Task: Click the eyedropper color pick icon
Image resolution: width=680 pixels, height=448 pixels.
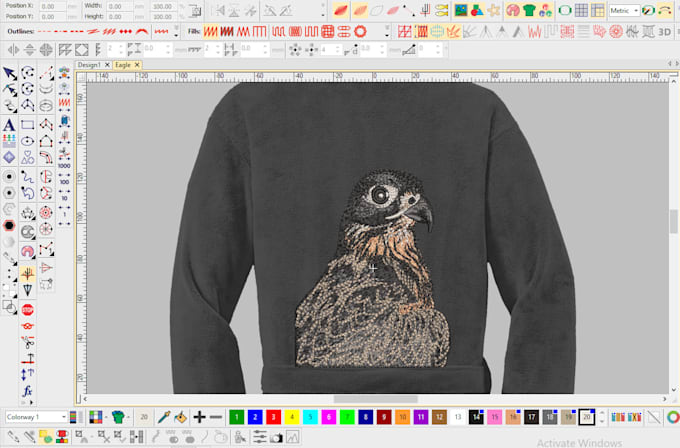Action: pos(163,417)
